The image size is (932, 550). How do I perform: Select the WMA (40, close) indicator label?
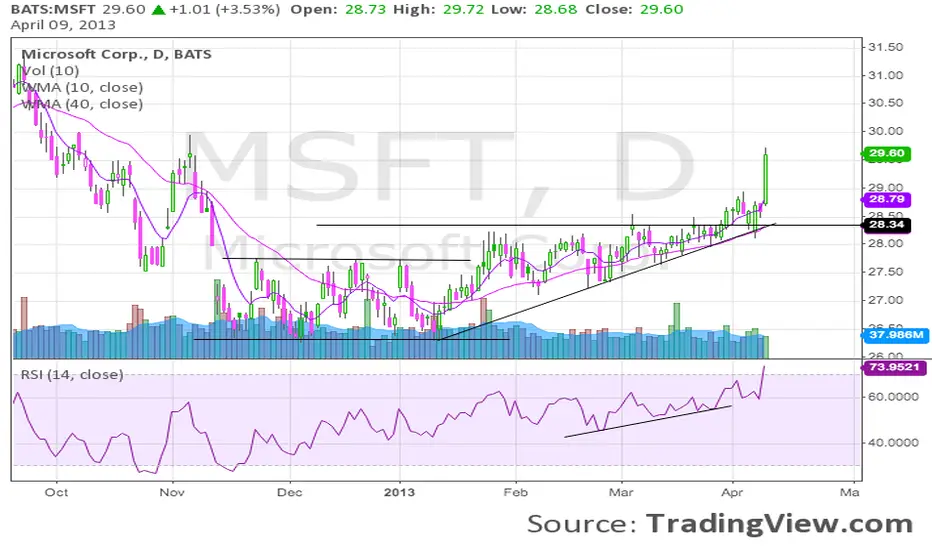[x=83, y=104]
